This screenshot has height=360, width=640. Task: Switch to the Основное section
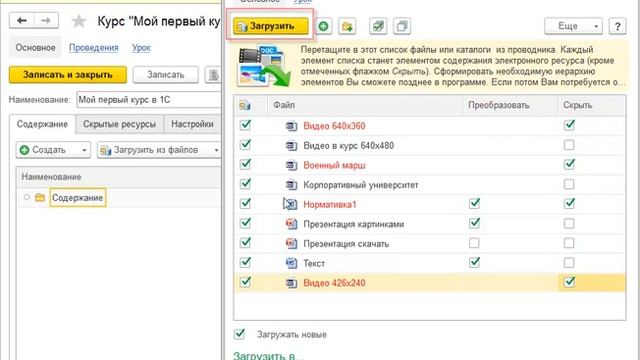point(36,48)
